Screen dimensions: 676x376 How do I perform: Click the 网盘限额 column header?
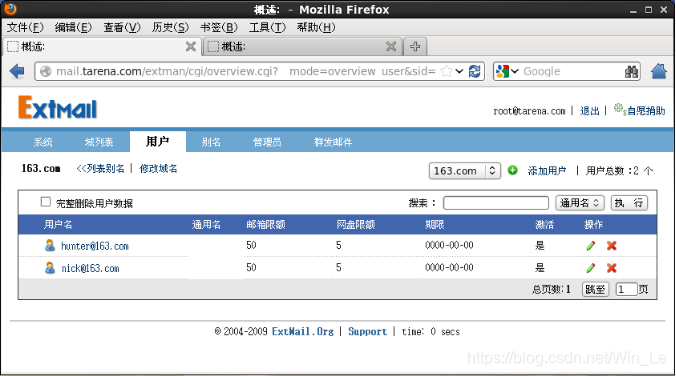coord(356,224)
